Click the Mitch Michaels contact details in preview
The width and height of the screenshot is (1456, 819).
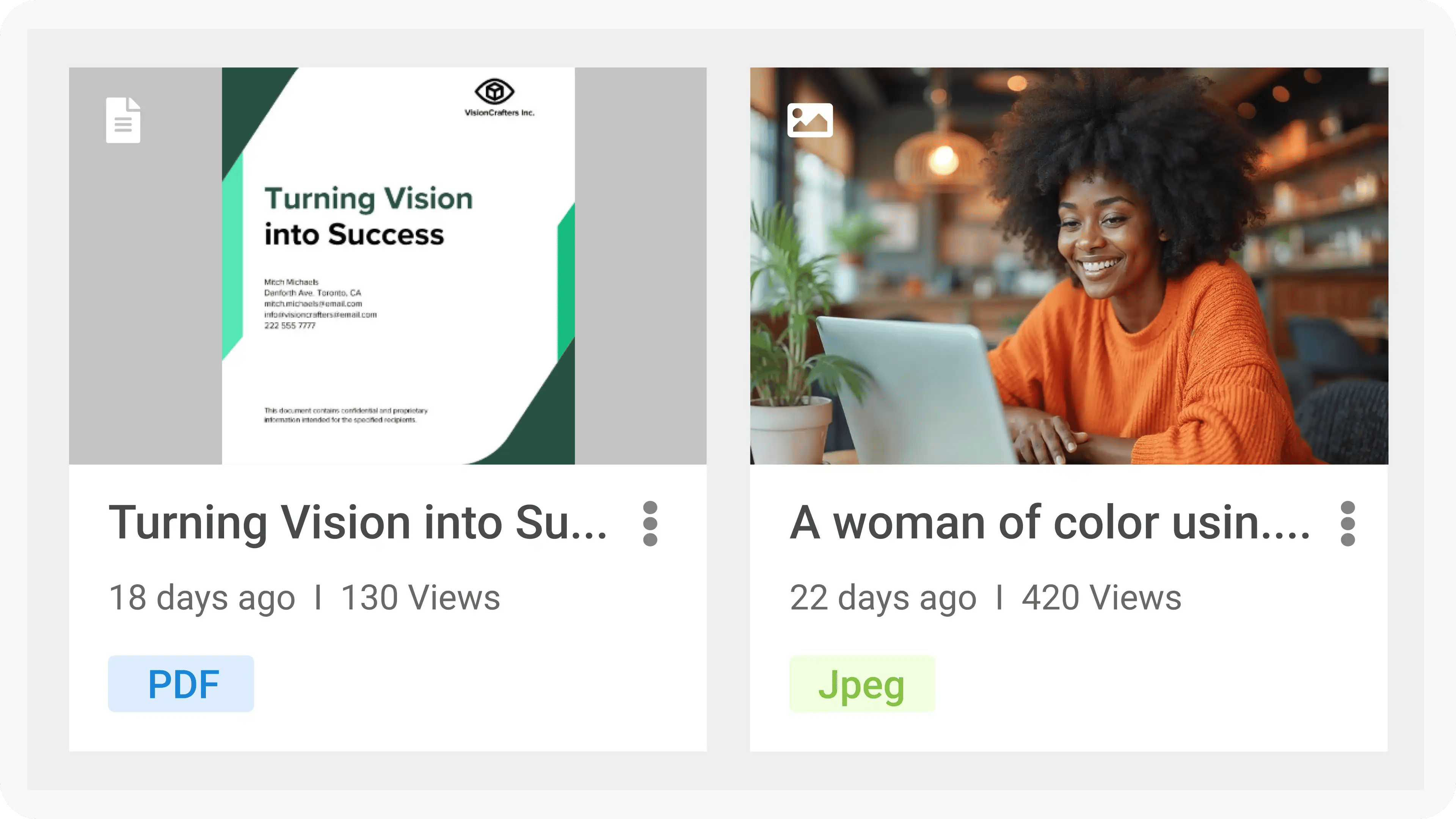click(319, 303)
